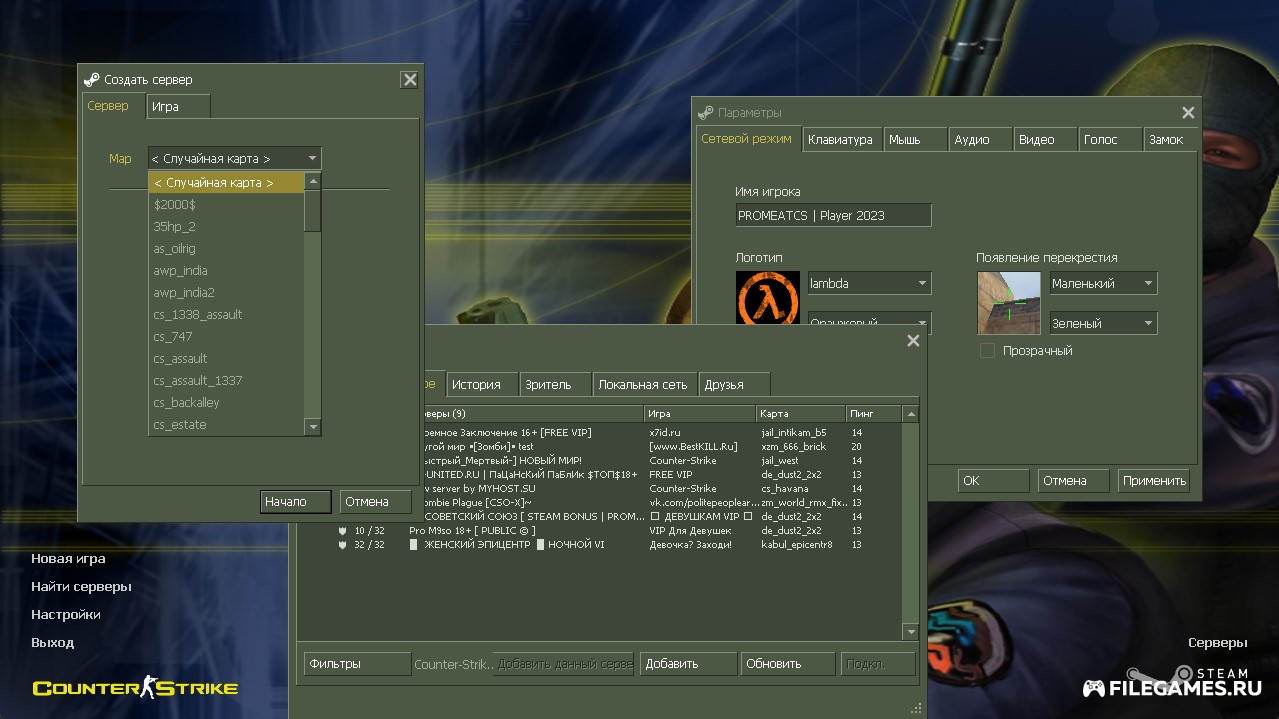Image resolution: width=1279 pixels, height=719 pixels.
Task: Select the cs_1338_assault map
Action: pyautogui.click(x=227, y=315)
